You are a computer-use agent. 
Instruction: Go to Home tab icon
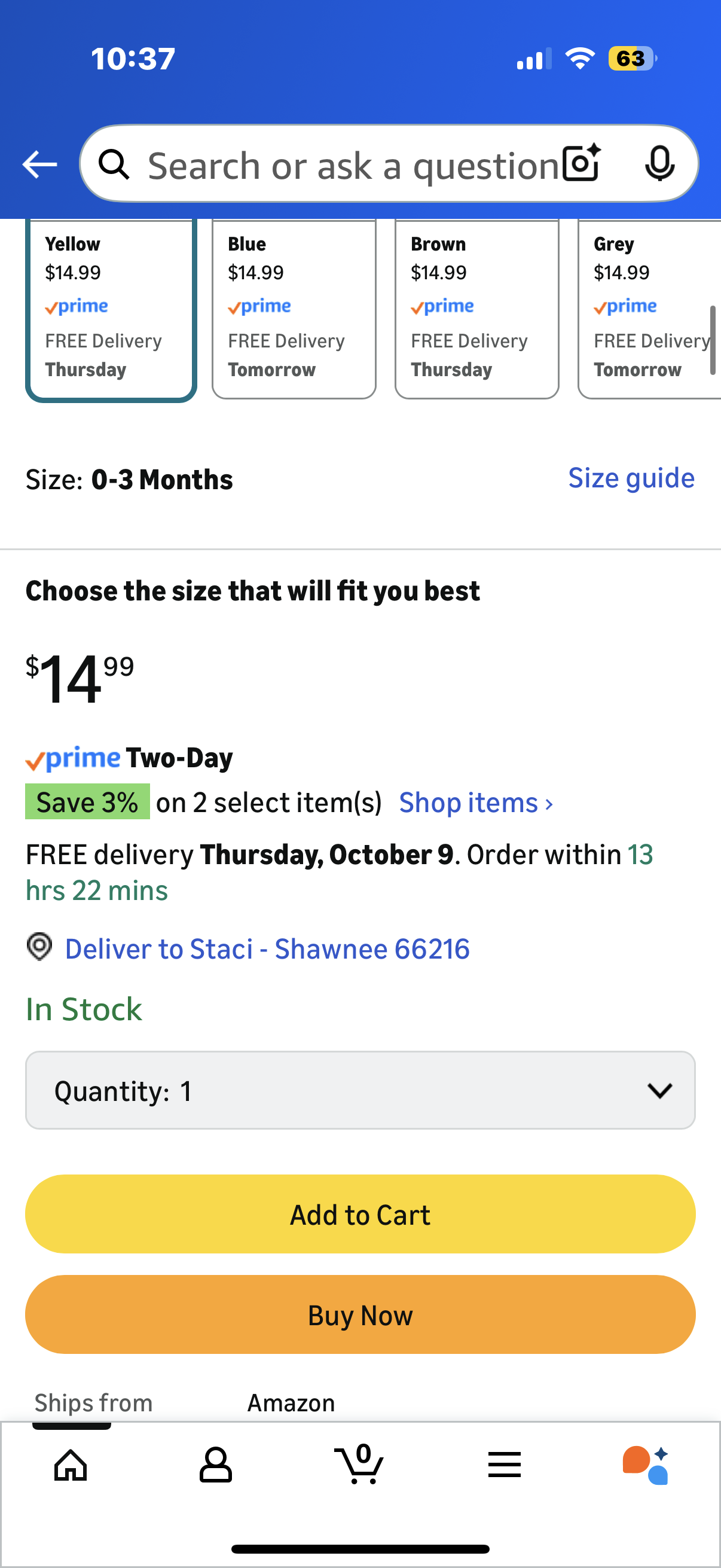point(71,1465)
